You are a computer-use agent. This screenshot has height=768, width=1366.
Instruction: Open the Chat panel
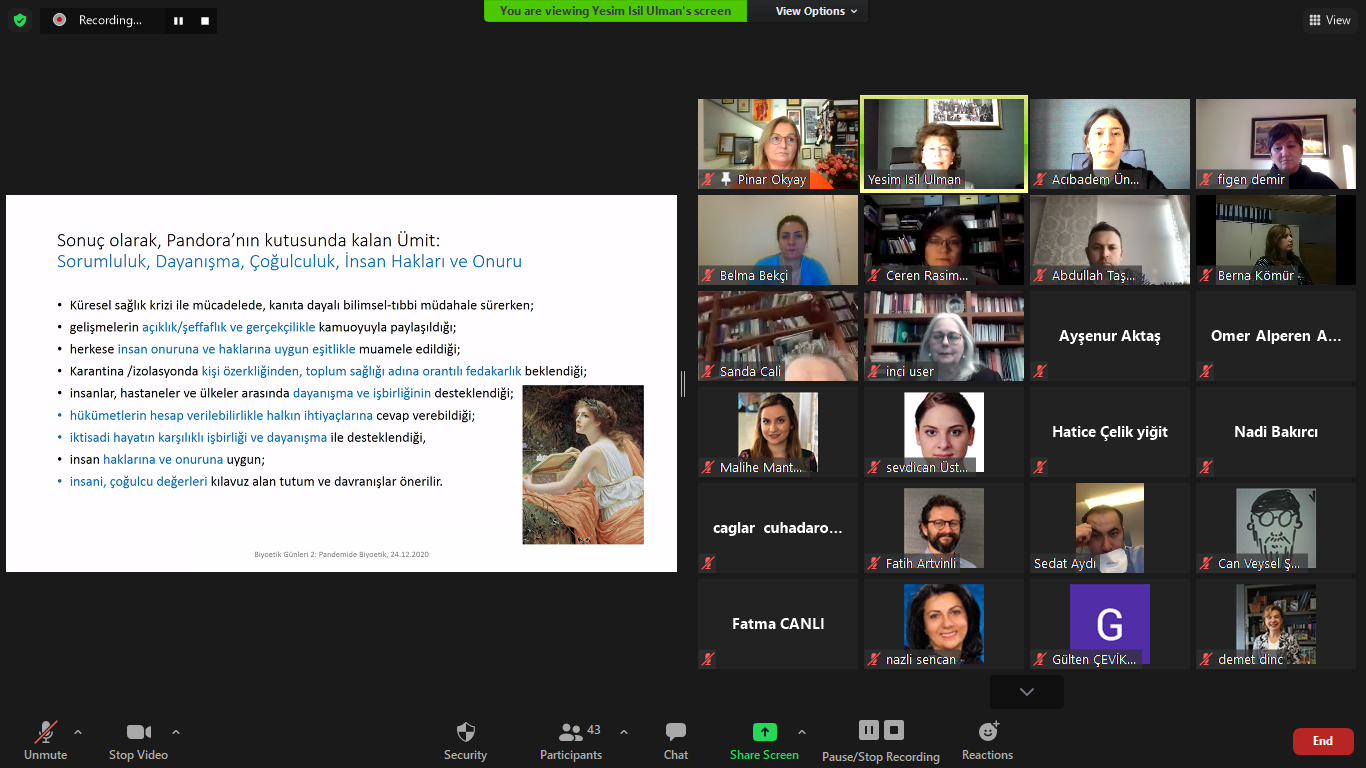point(676,732)
